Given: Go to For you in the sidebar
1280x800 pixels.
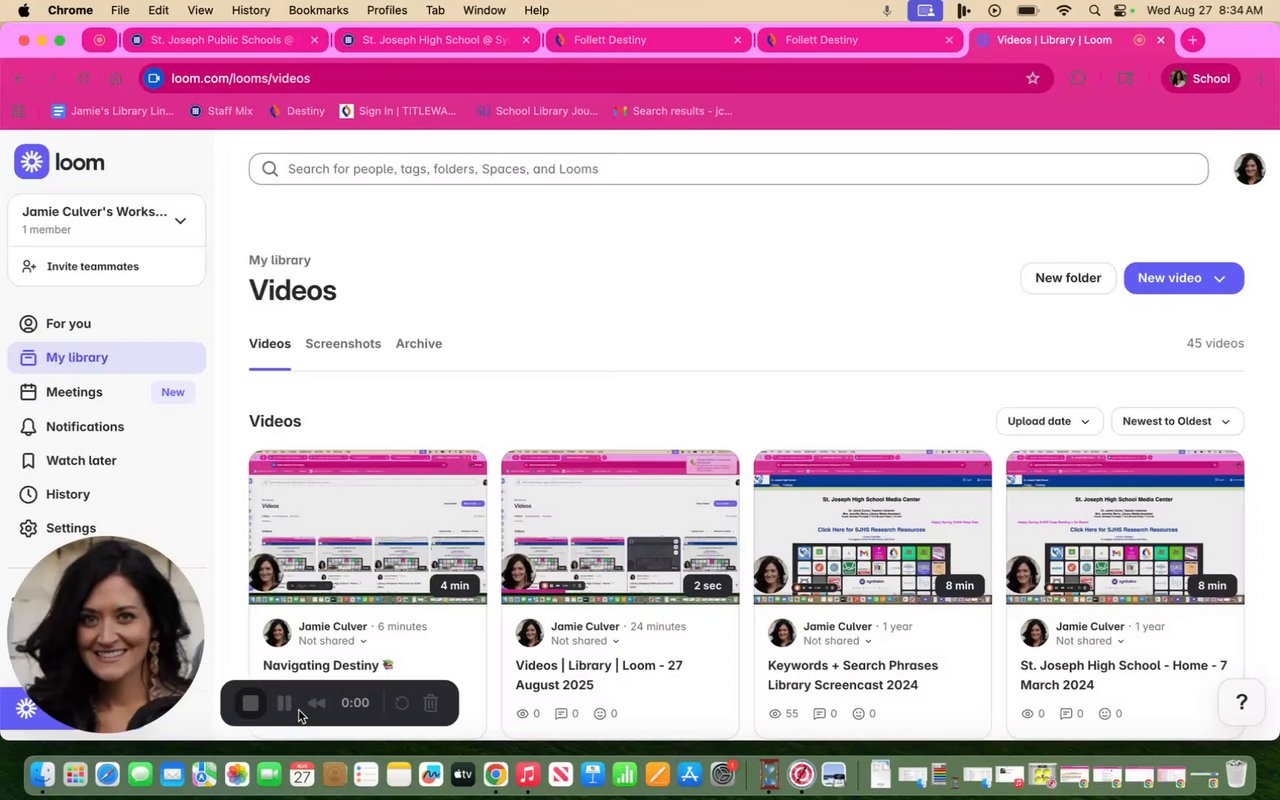Looking at the screenshot, I should point(106,323).
